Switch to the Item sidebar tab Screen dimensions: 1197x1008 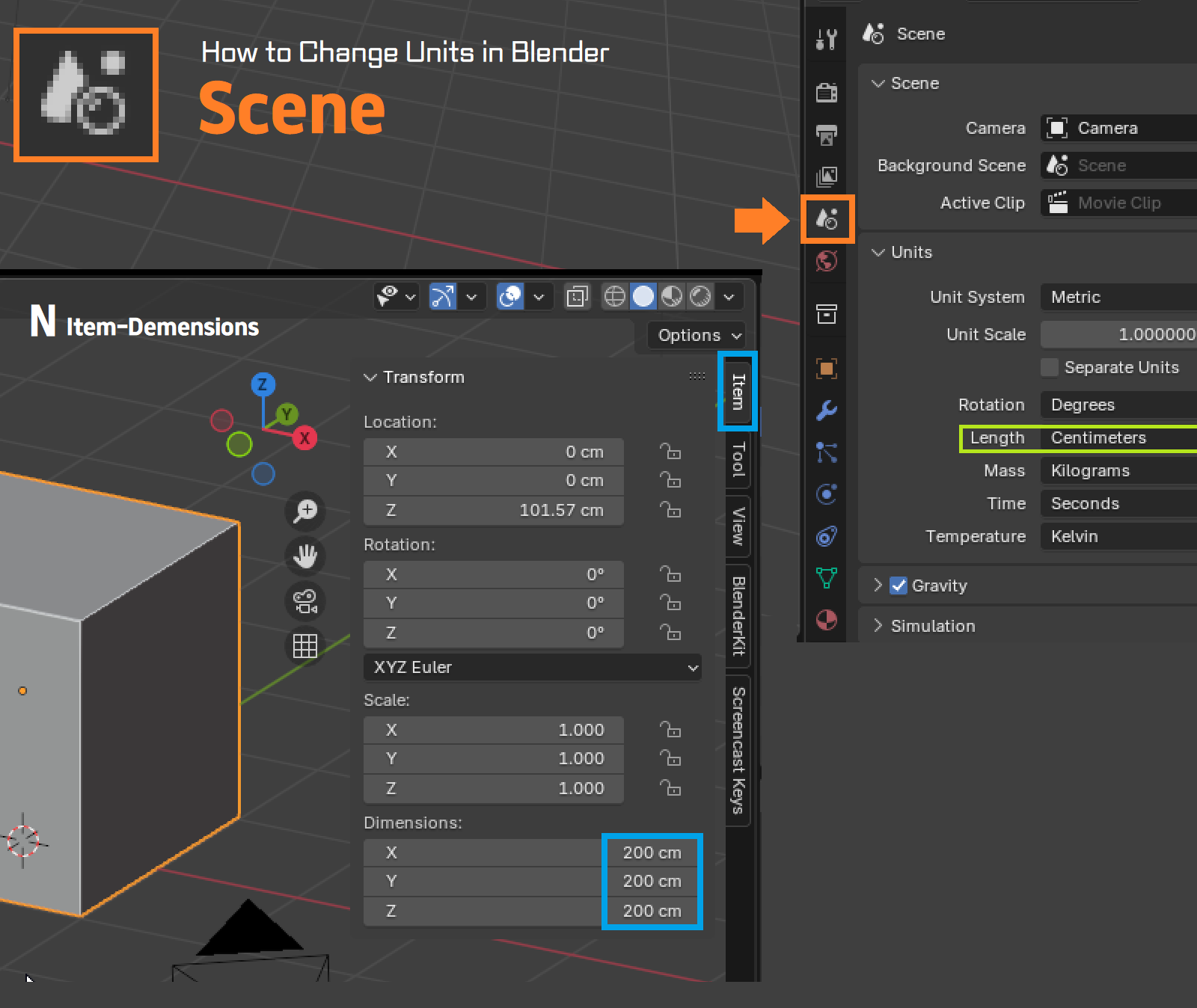(x=738, y=391)
